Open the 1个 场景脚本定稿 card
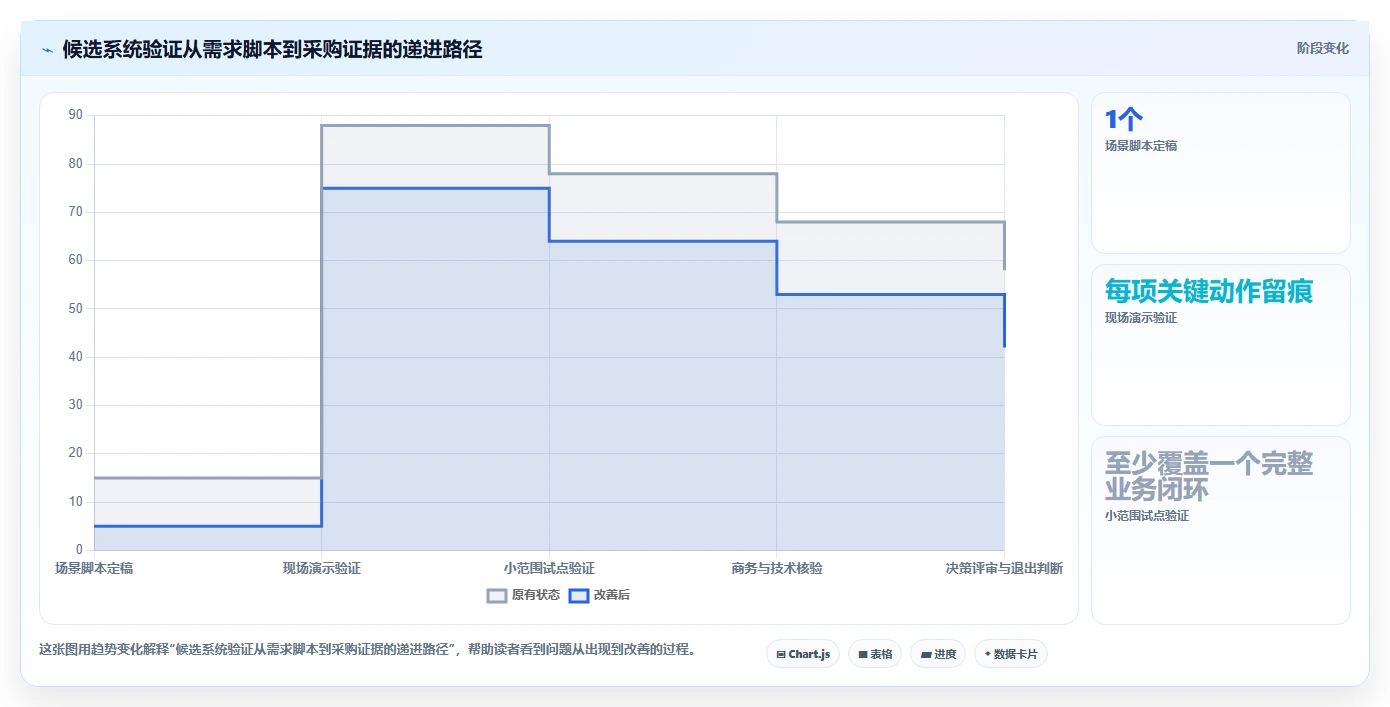1390x707 pixels. (x=1221, y=173)
